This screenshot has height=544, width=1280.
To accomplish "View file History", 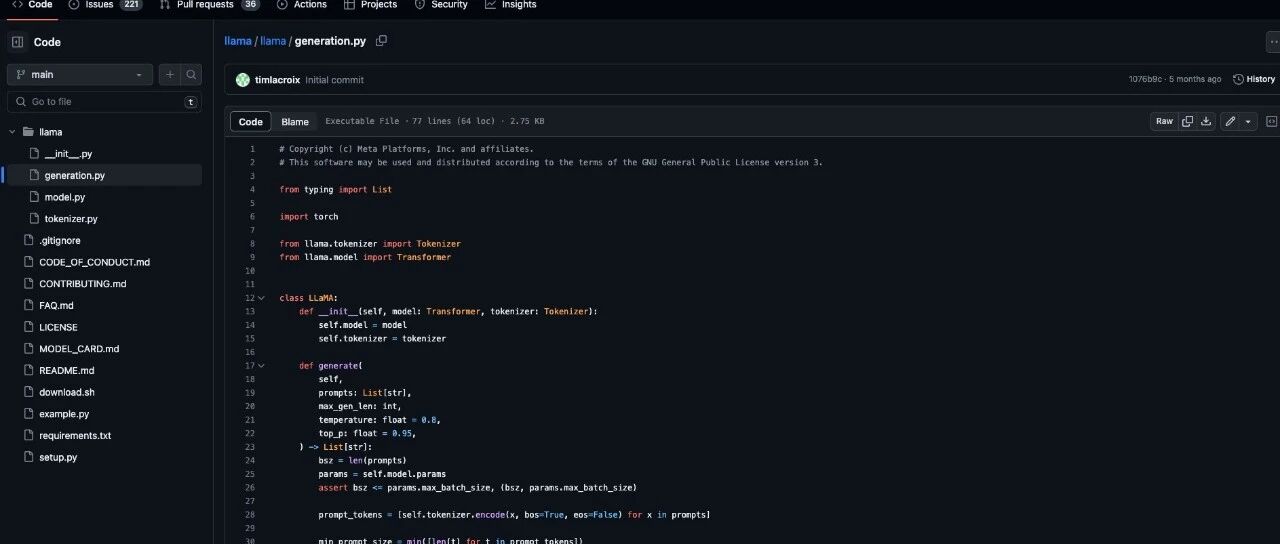I will click(1254, 79).
